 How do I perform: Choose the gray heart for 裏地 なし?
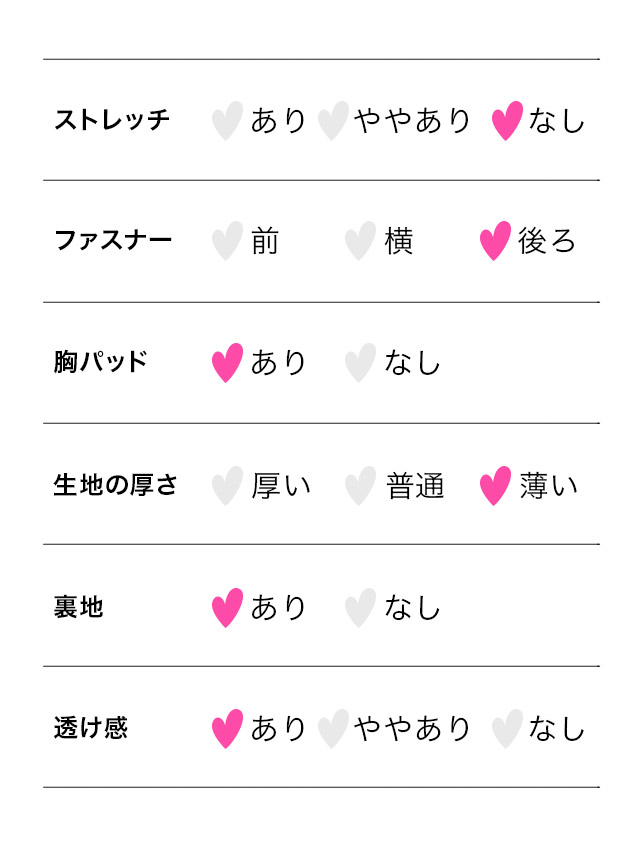point(360,608)
